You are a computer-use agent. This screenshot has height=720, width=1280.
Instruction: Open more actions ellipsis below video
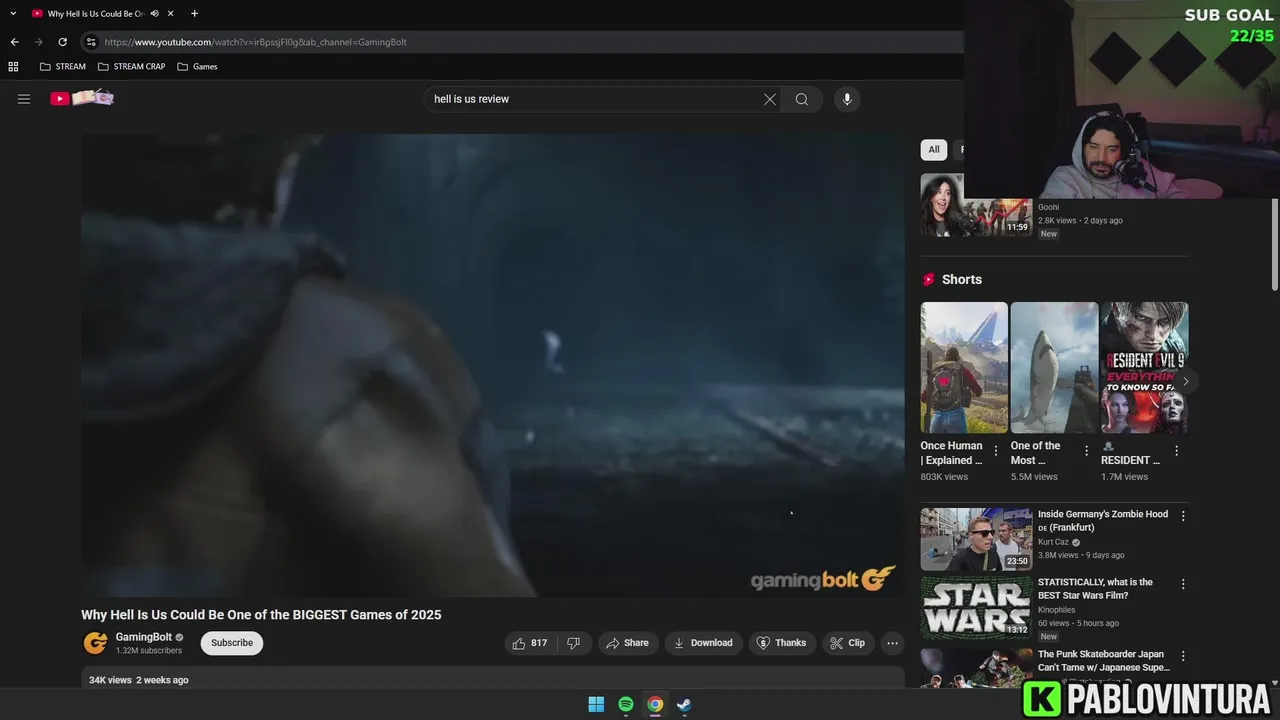893,643
